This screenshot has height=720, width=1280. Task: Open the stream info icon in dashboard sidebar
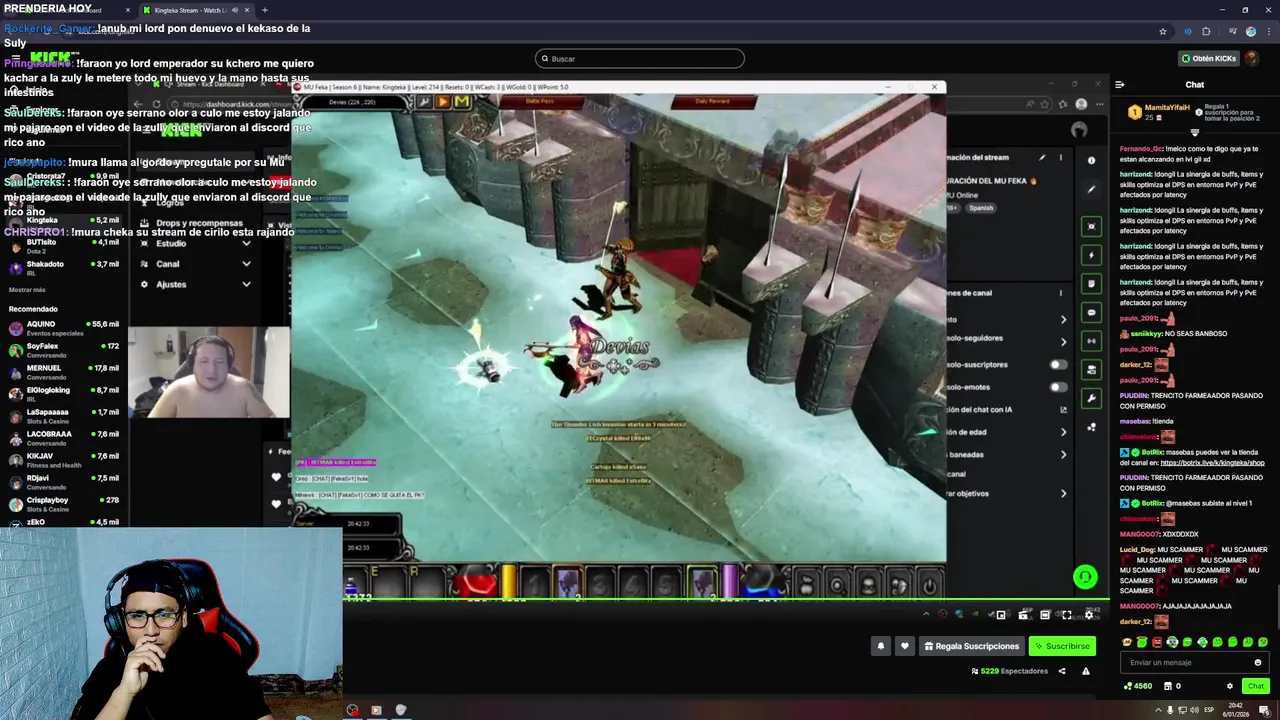1092,160
